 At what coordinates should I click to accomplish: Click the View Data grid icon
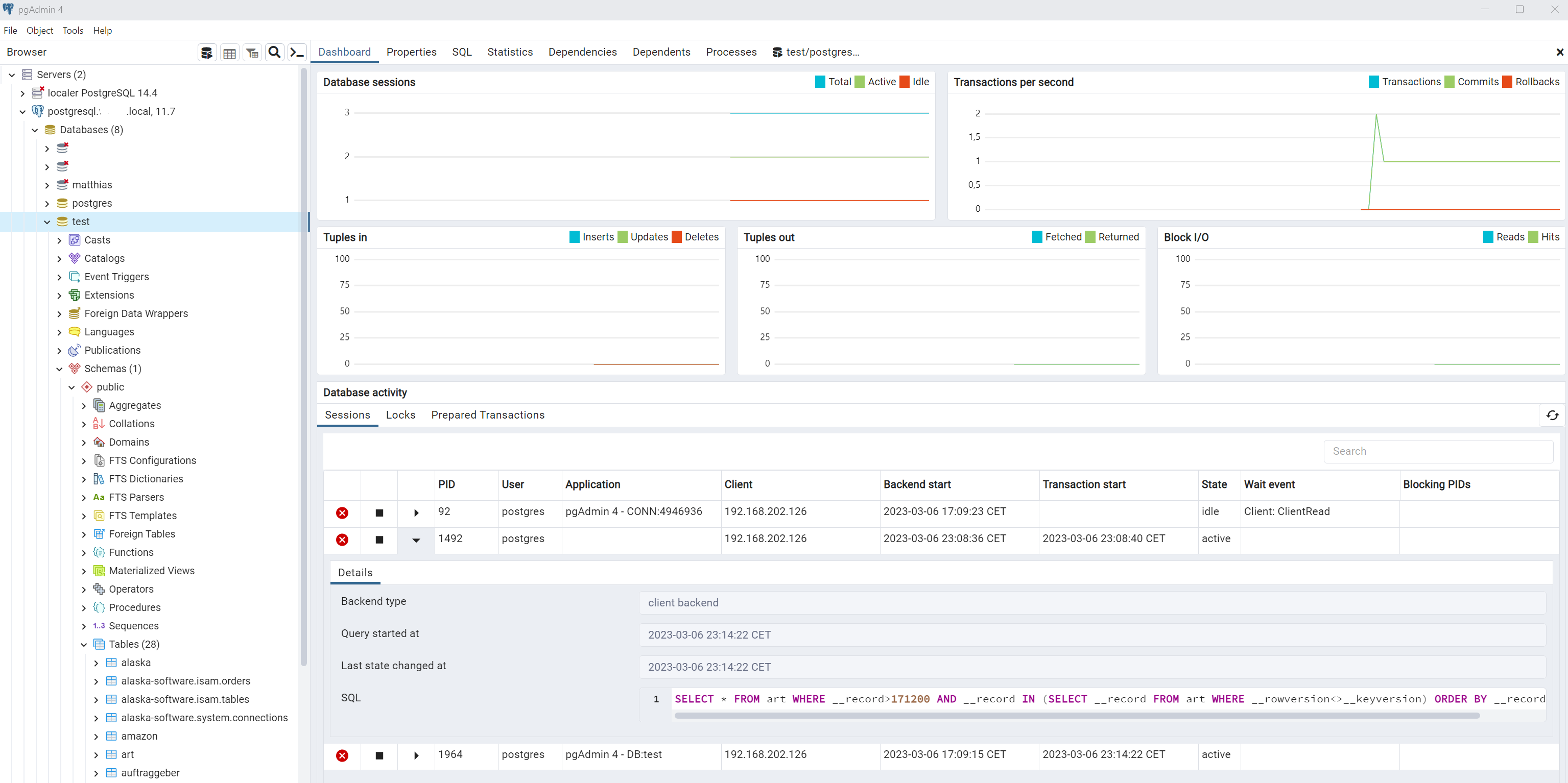(x=229, y=53)
